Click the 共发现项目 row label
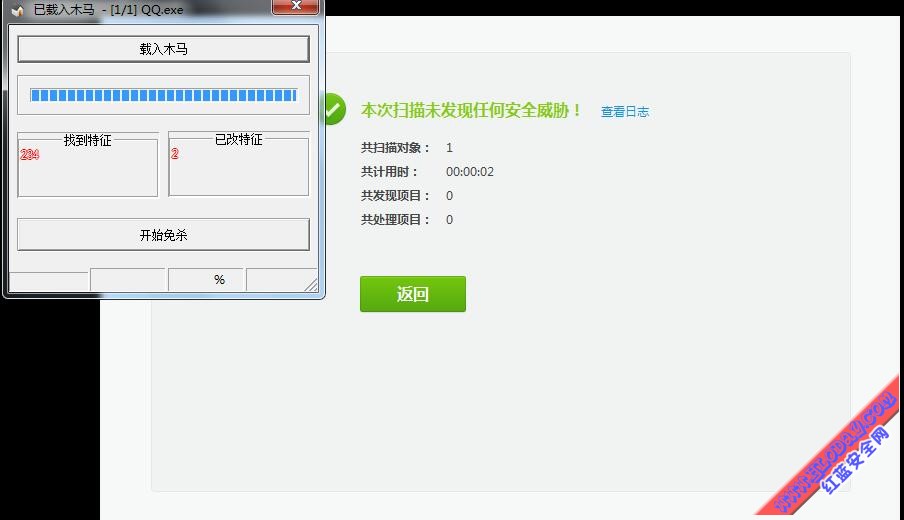 (396, 196)
